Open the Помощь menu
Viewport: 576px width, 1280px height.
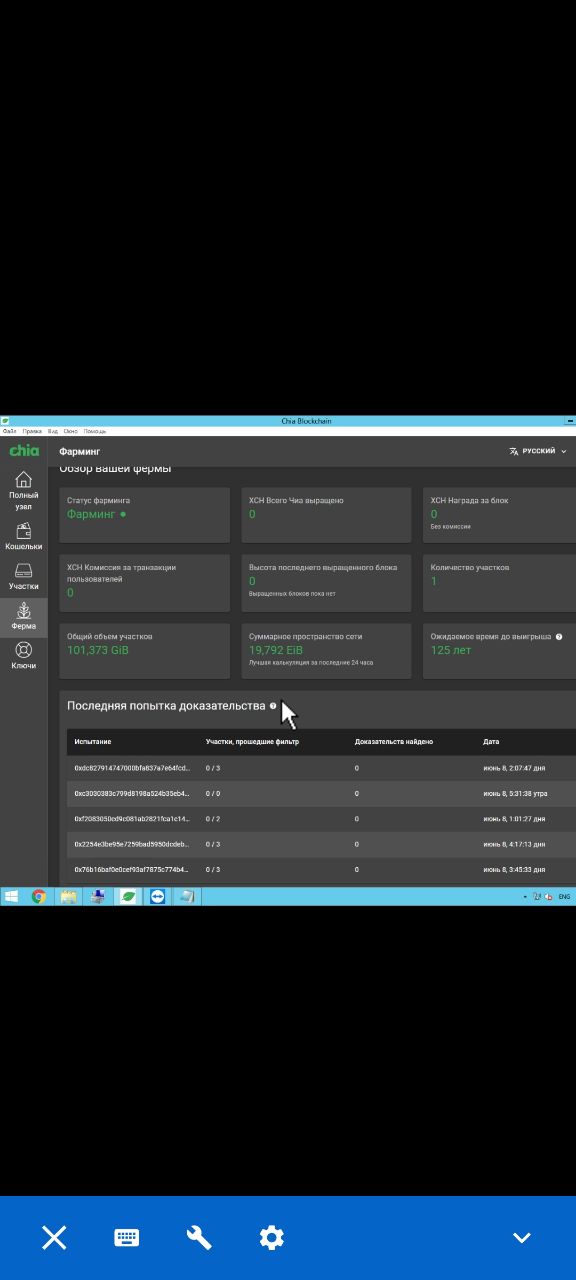tap(95, 431)
